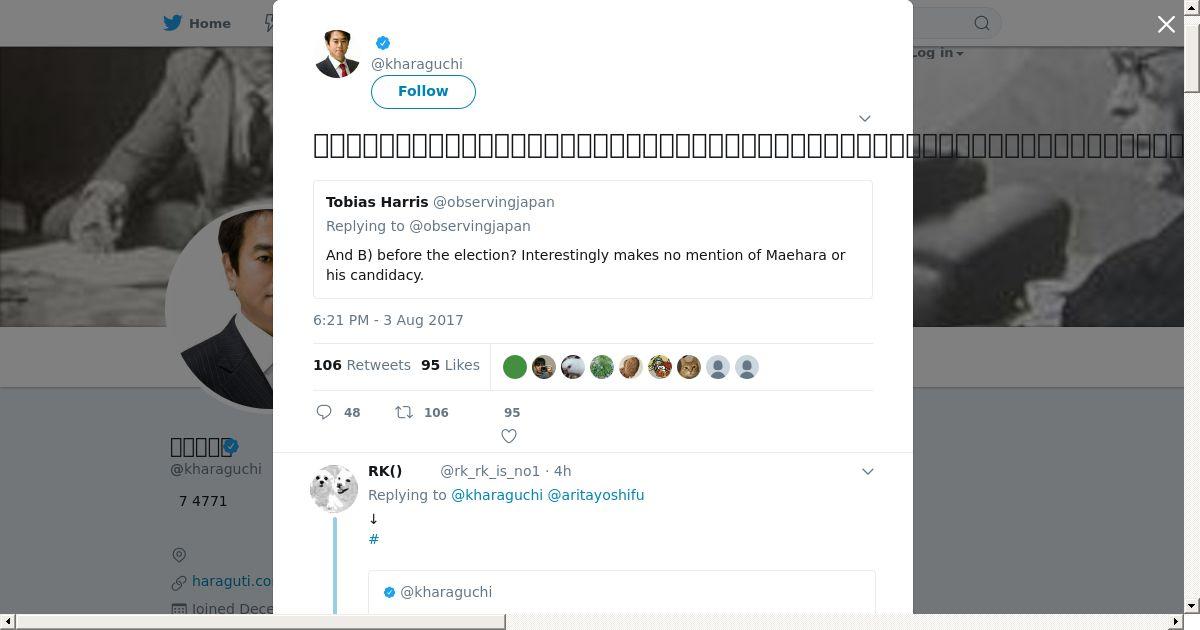Click the Twitter bird Home icon
Screen dimensions: 1200x630
pyautogui.click(x=173, y=23)
